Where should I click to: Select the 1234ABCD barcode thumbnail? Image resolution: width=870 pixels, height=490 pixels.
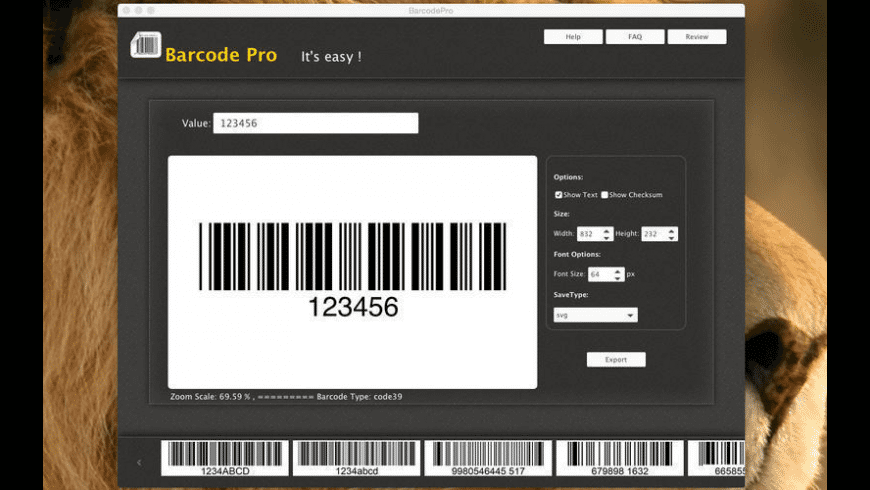[225, 458]
